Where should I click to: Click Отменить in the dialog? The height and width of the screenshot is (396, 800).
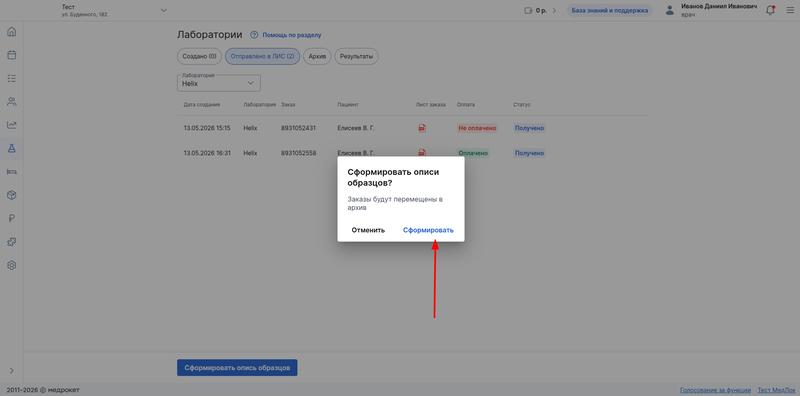pos(368,230)
